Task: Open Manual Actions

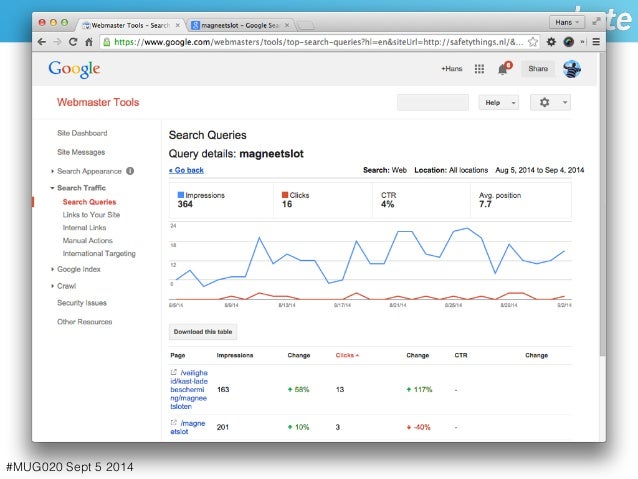Action: (87, 241)
